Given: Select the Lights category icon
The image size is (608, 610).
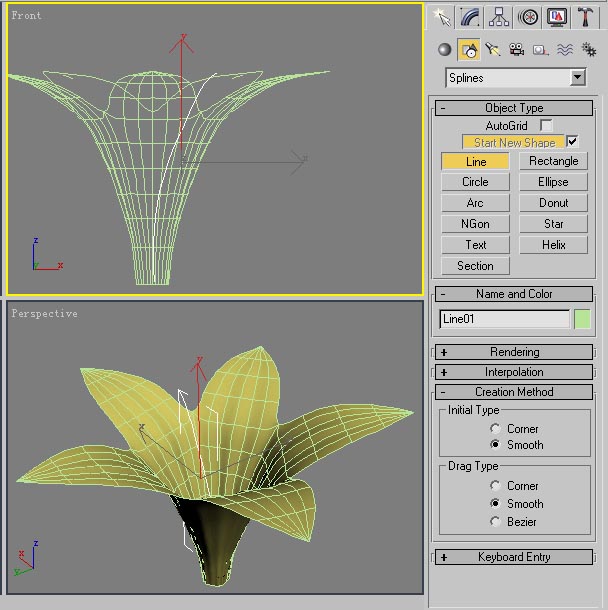Looking at the screenshot, I should [x=493, y=49].
